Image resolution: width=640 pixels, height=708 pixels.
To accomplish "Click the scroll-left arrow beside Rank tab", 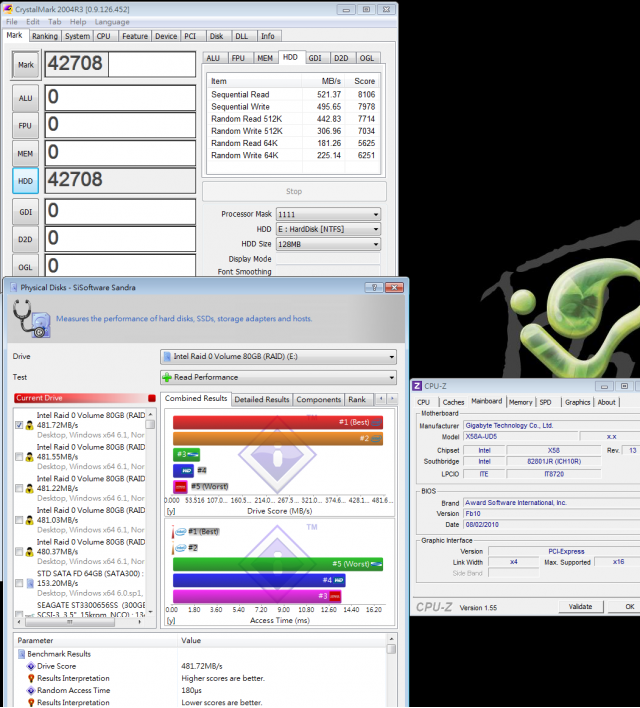I will coord(381,399).
